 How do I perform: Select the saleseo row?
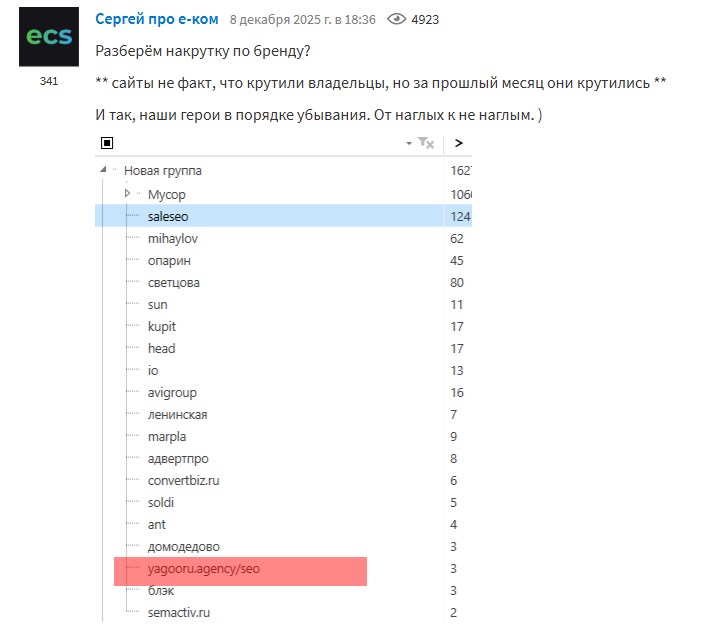(166, 216)
